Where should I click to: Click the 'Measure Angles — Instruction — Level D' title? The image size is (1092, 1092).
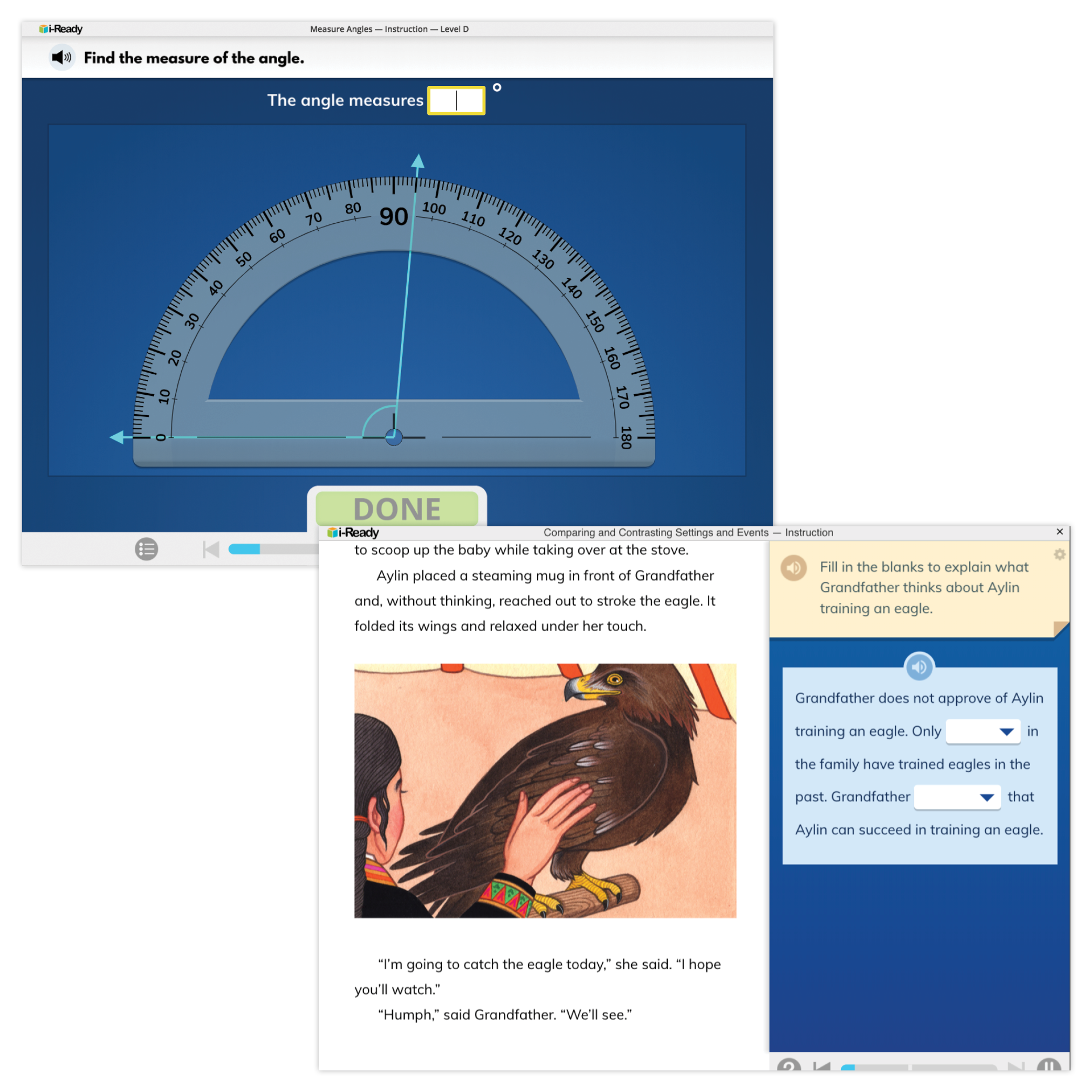coord(390,29)
